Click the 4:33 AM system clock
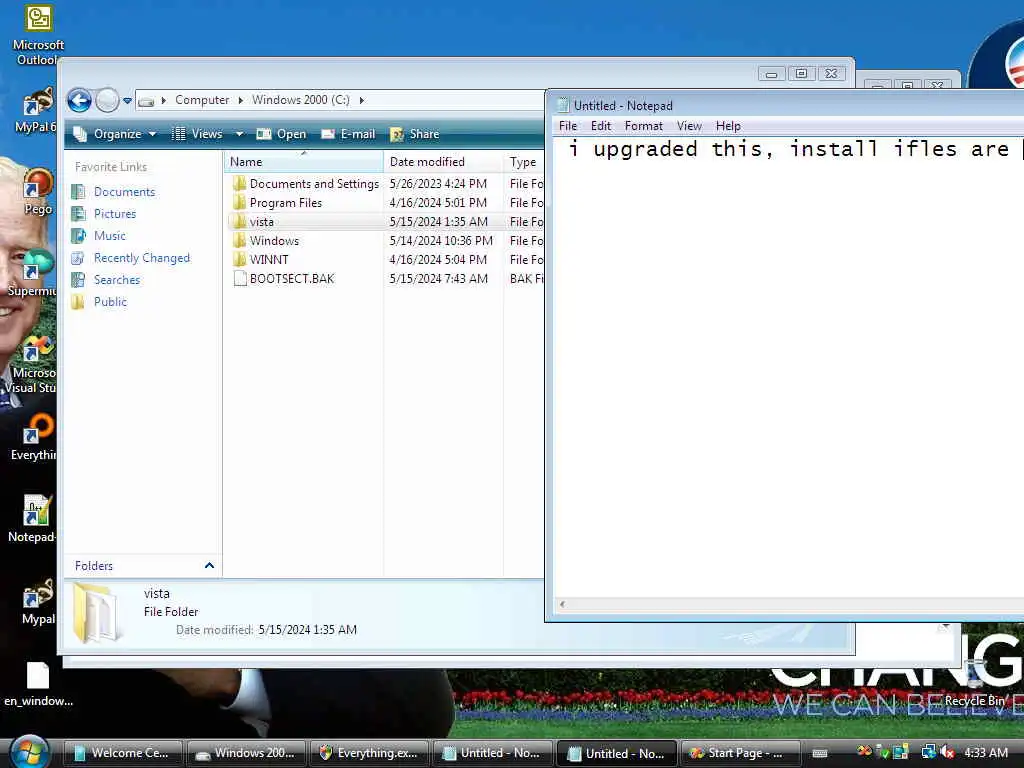Screen dimensions: 1024x768 pos(986,752)
